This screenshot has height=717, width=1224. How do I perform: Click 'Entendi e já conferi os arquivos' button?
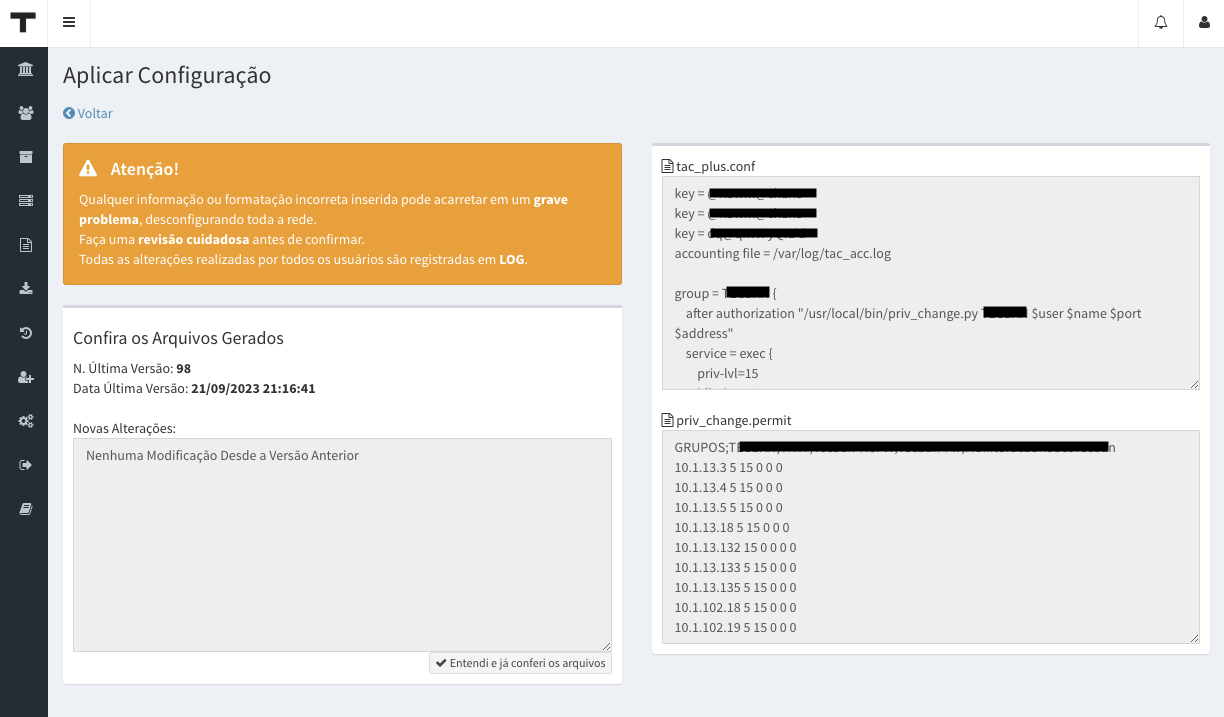520,663
